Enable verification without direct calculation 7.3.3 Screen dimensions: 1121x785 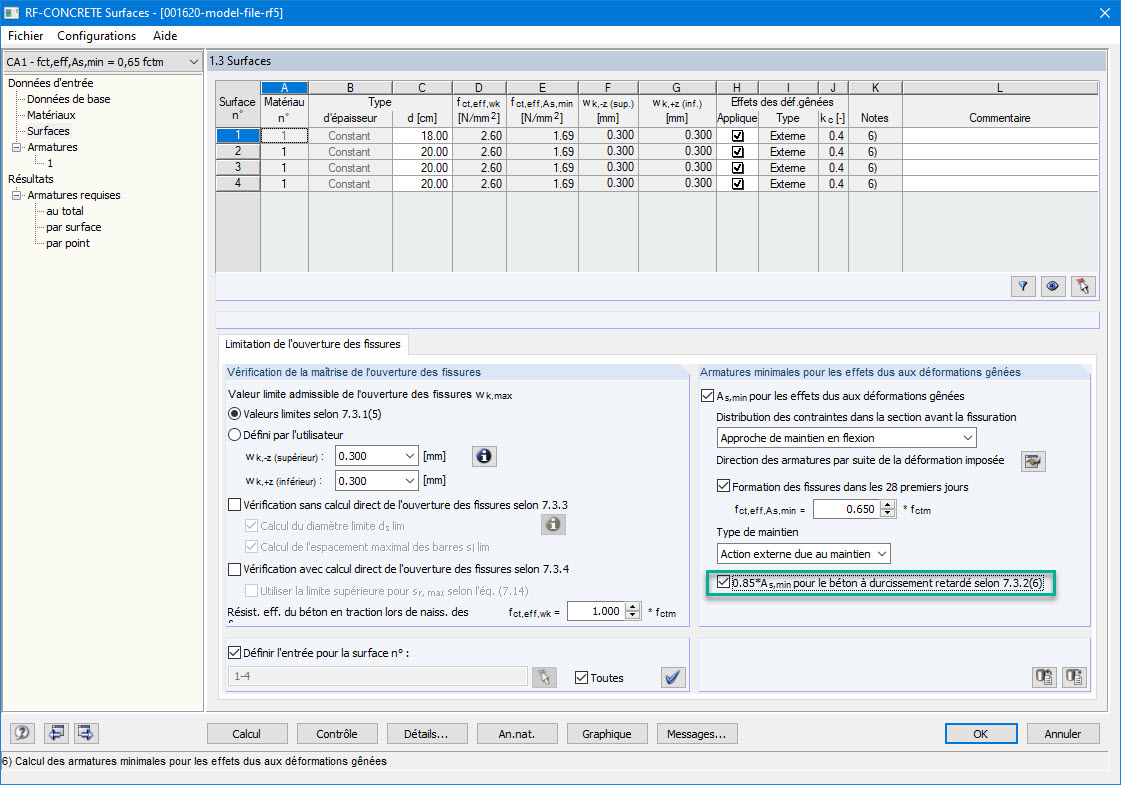pyautogui.click(x=234, y=505)
